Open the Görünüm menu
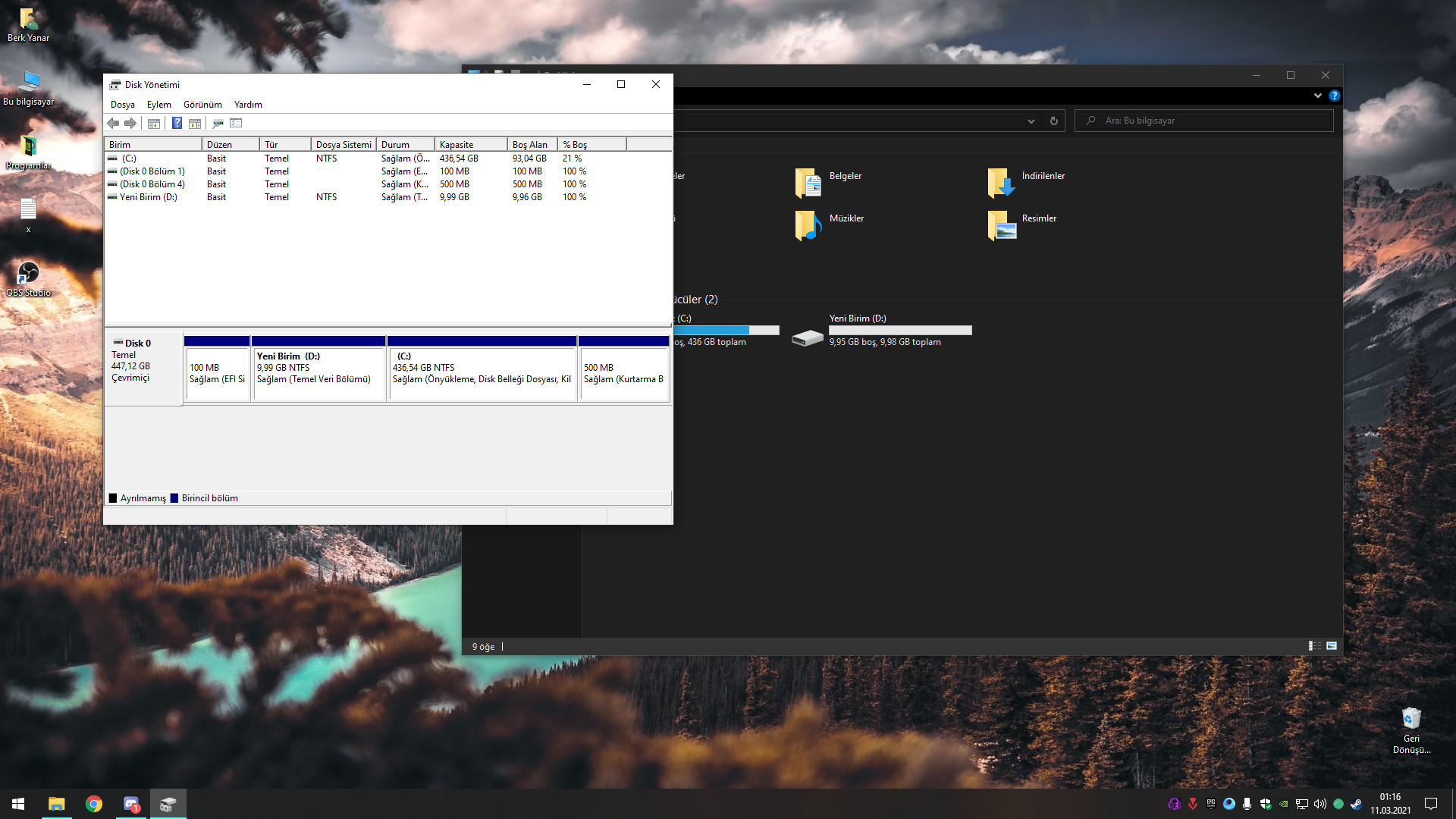This screenshot has width=1456, height=819. pyautogui.click(x=202, y=105)
